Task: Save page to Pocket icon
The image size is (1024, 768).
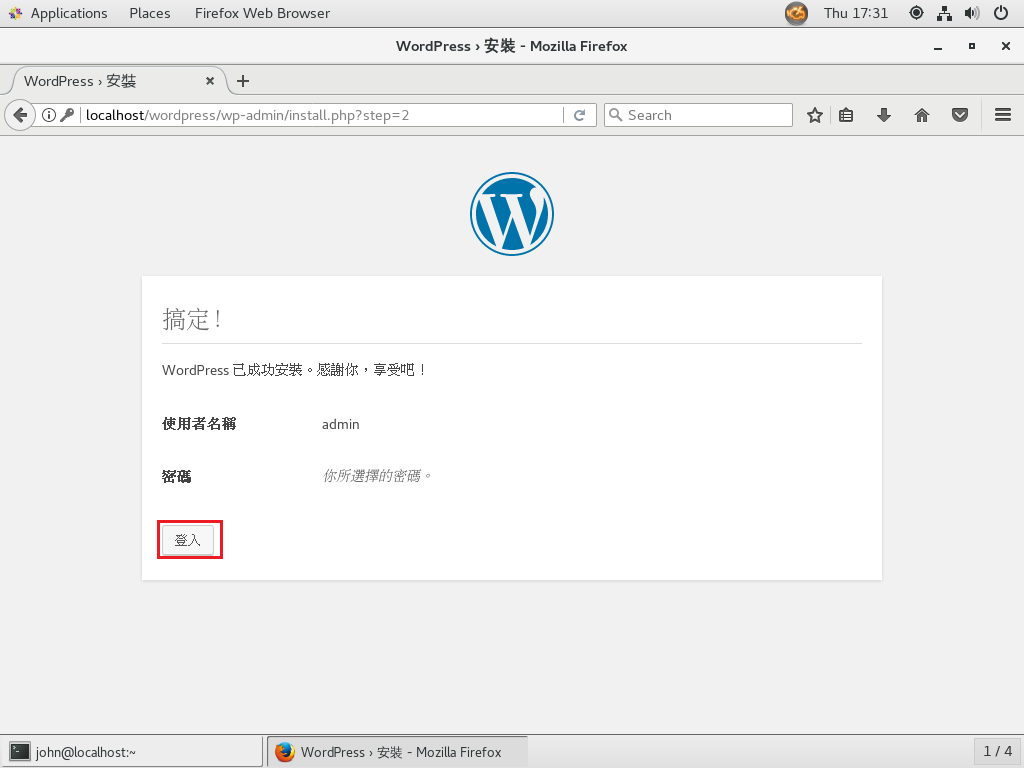Action: (x=959, y=116)
